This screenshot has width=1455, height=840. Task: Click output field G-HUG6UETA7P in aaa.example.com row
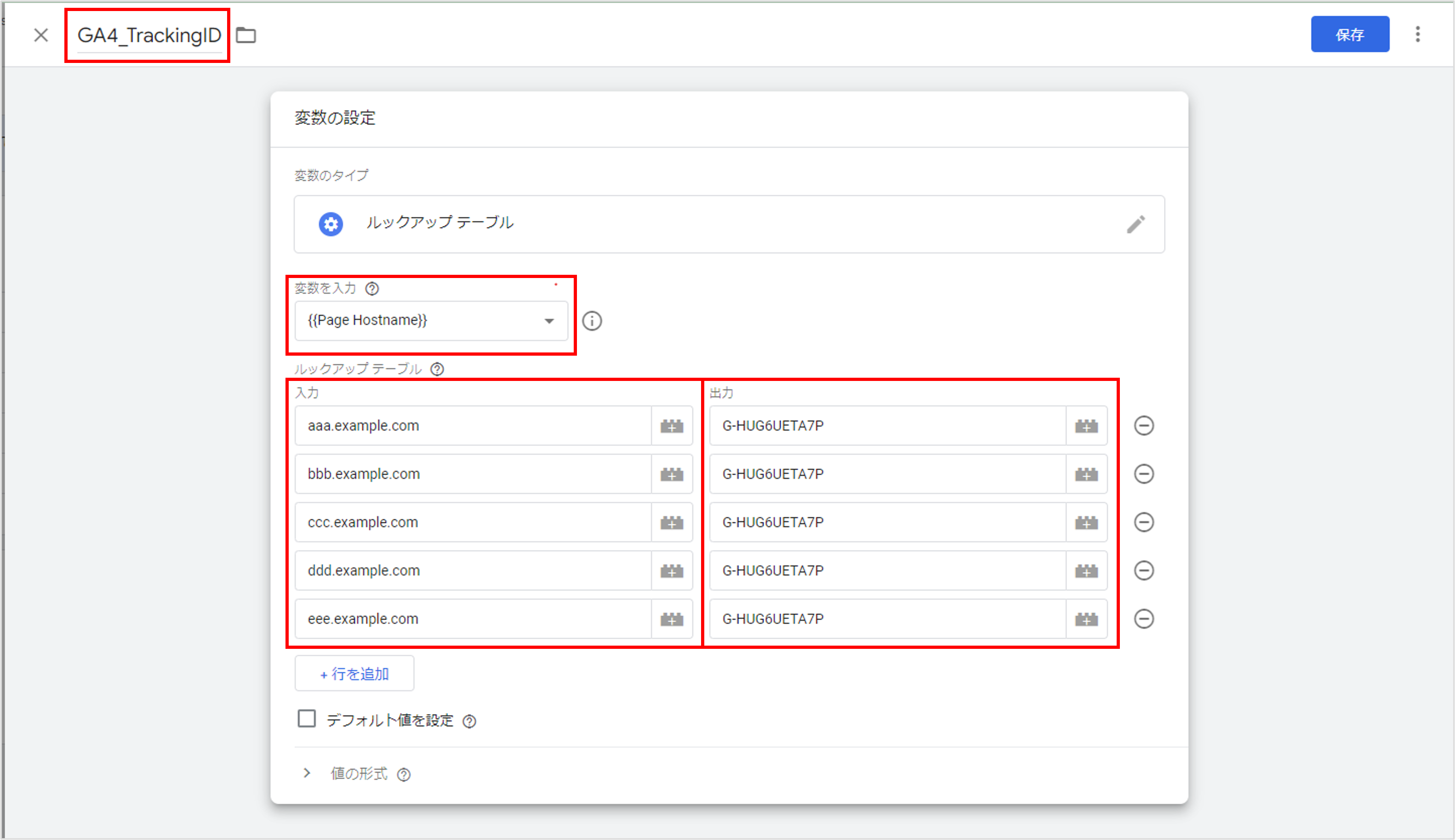(x=887, y=426)
